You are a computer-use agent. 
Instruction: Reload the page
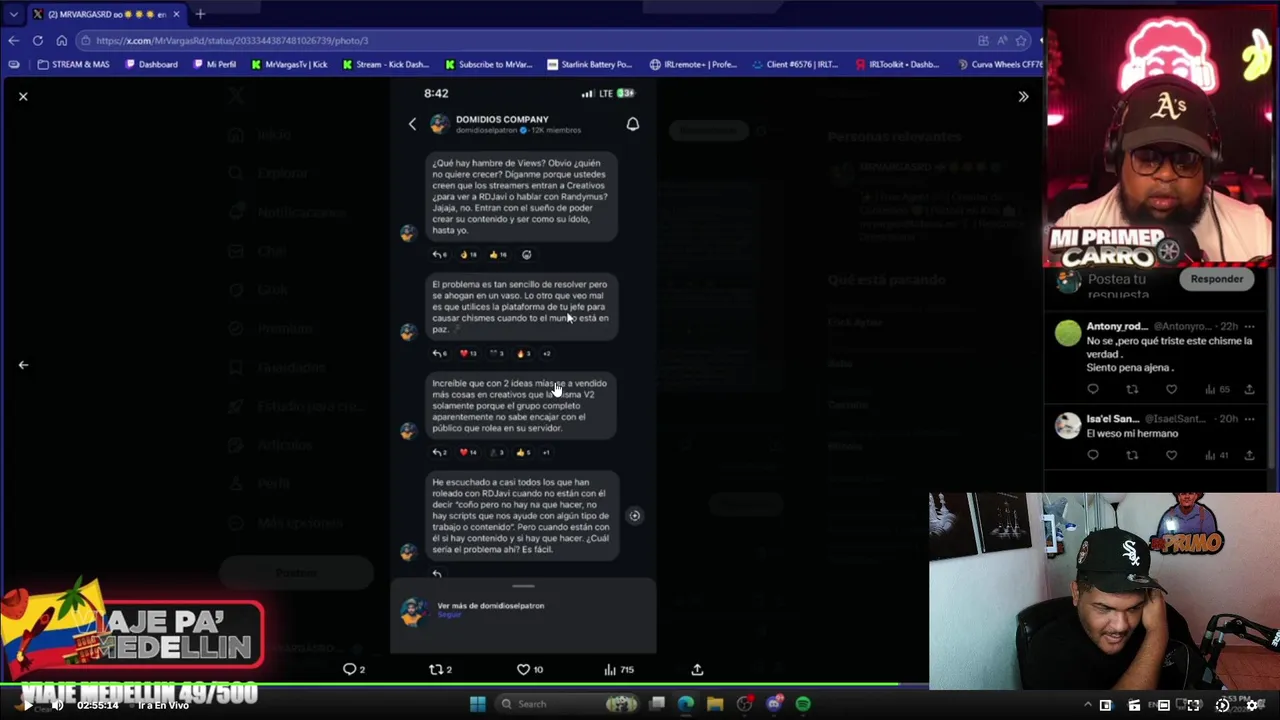37,40
